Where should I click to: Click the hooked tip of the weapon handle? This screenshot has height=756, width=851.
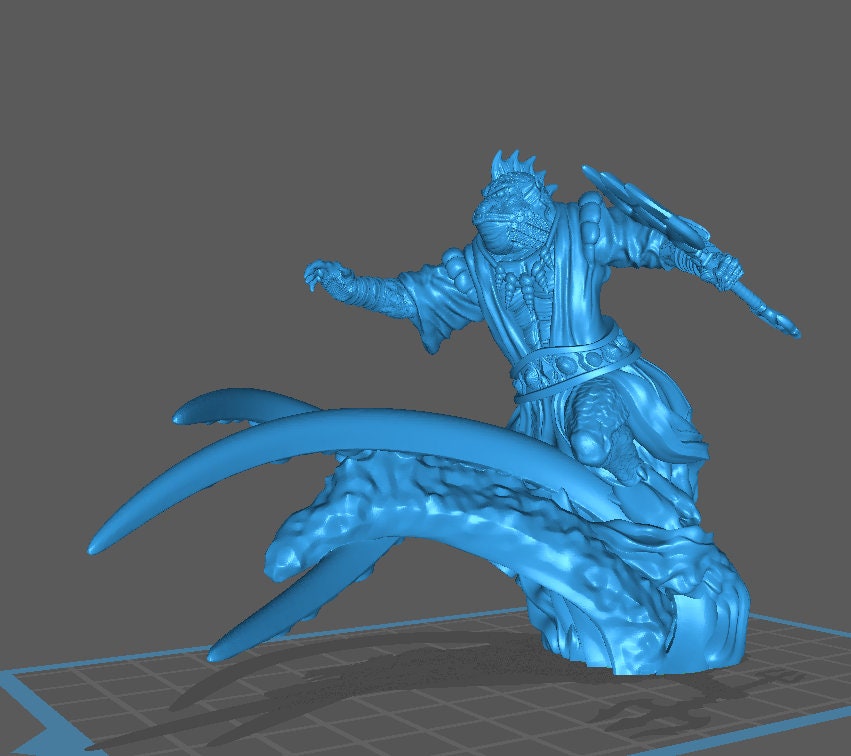coord(785,325)
